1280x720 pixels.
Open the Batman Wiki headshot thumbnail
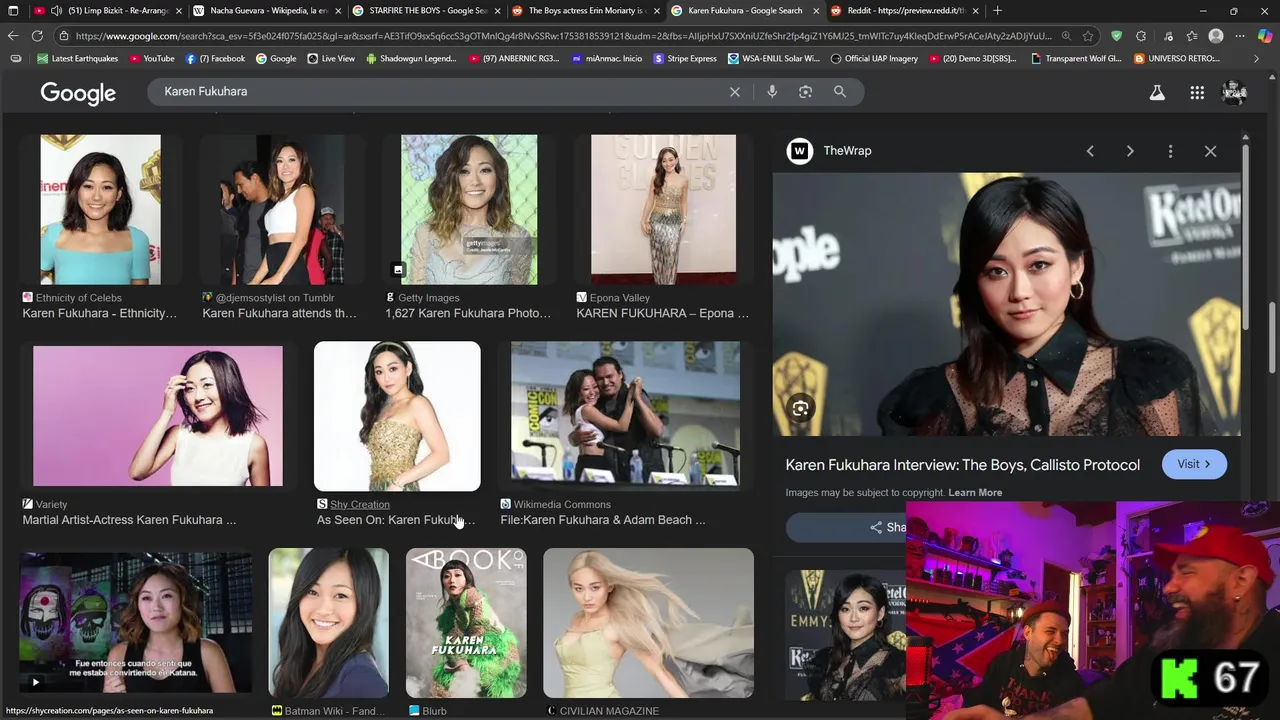click(x=328, y=623)
